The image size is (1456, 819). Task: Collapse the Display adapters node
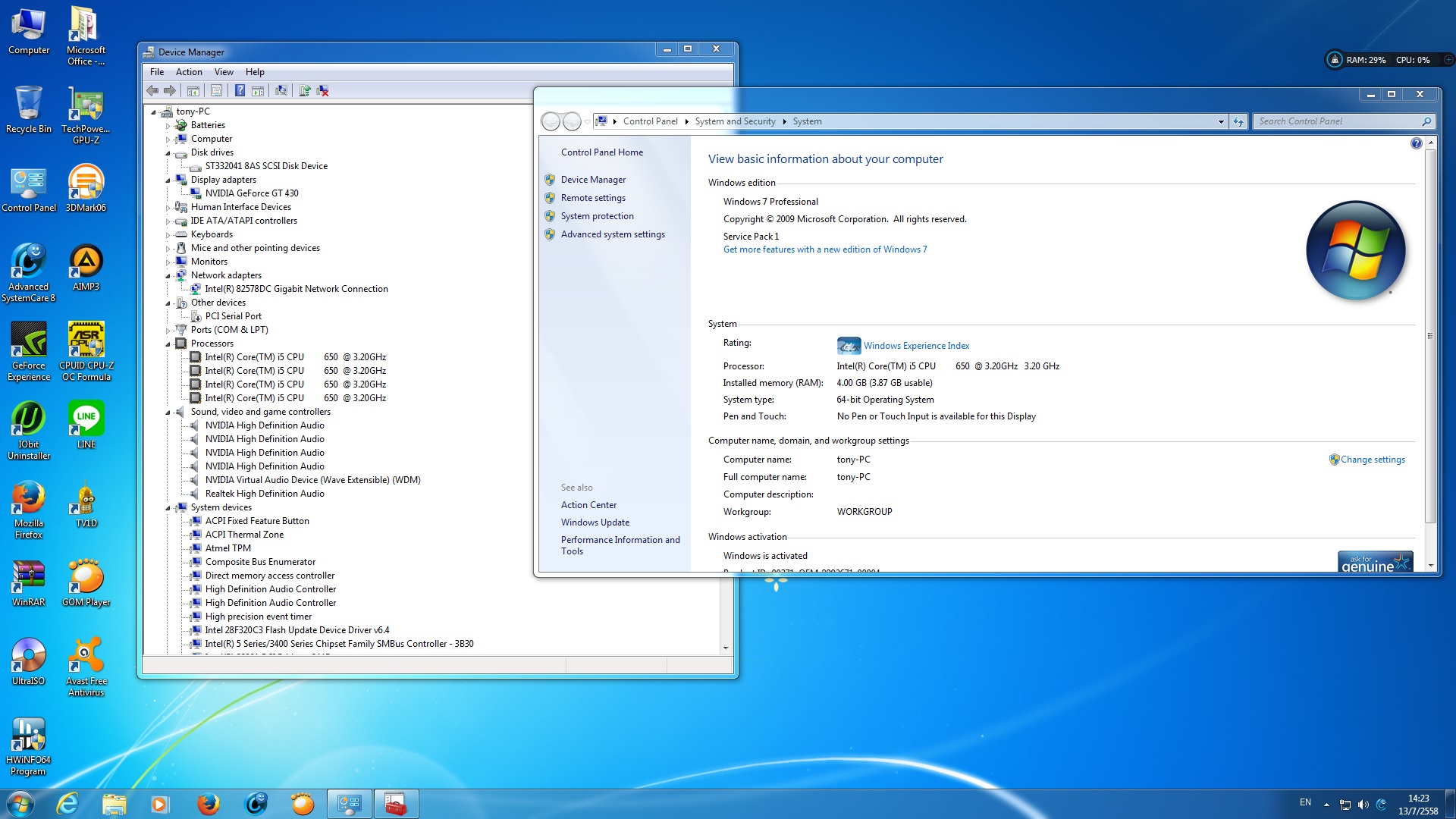[168, 180]
